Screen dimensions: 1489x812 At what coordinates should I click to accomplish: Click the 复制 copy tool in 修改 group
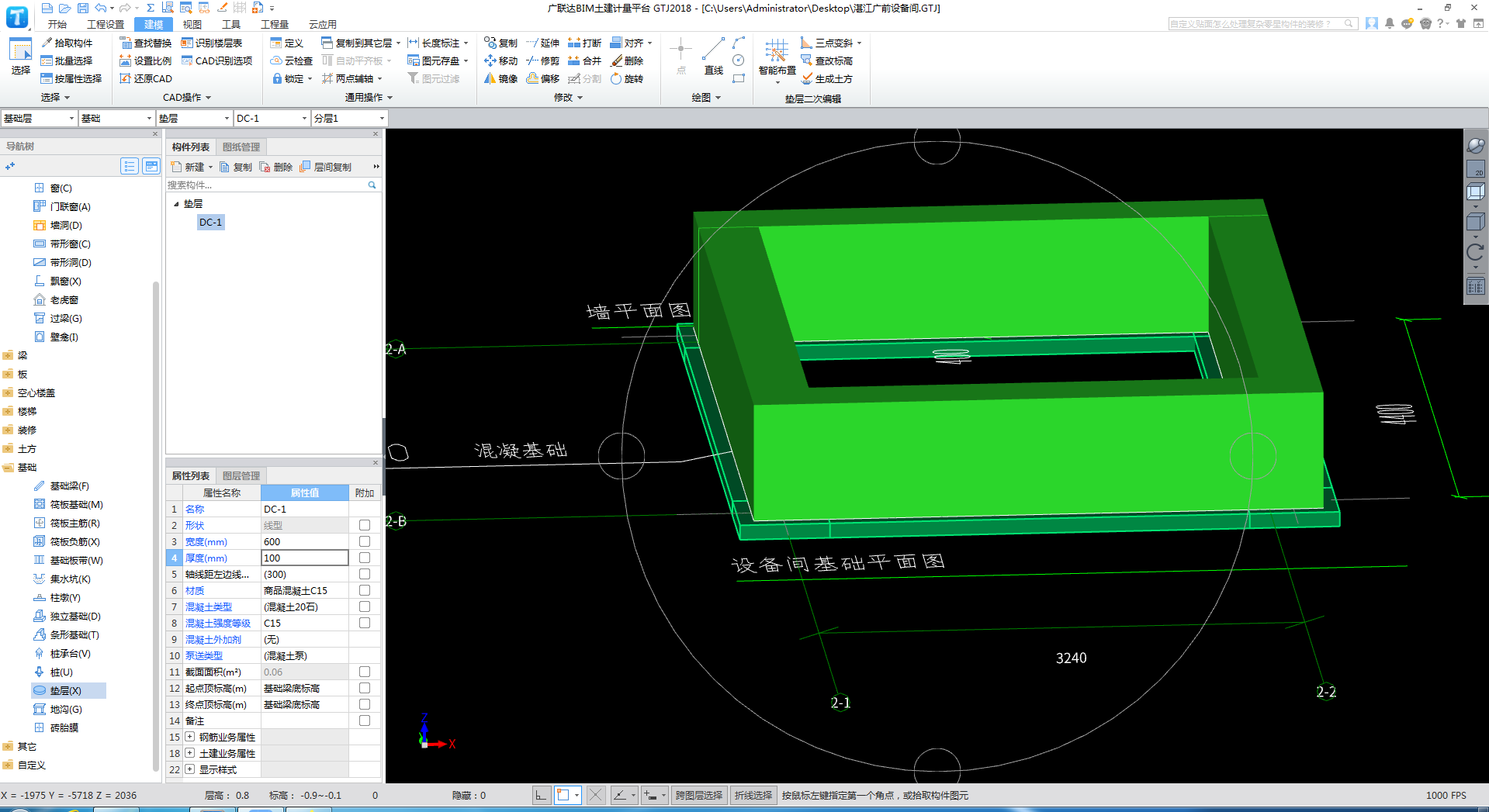[x=500, y=43]
